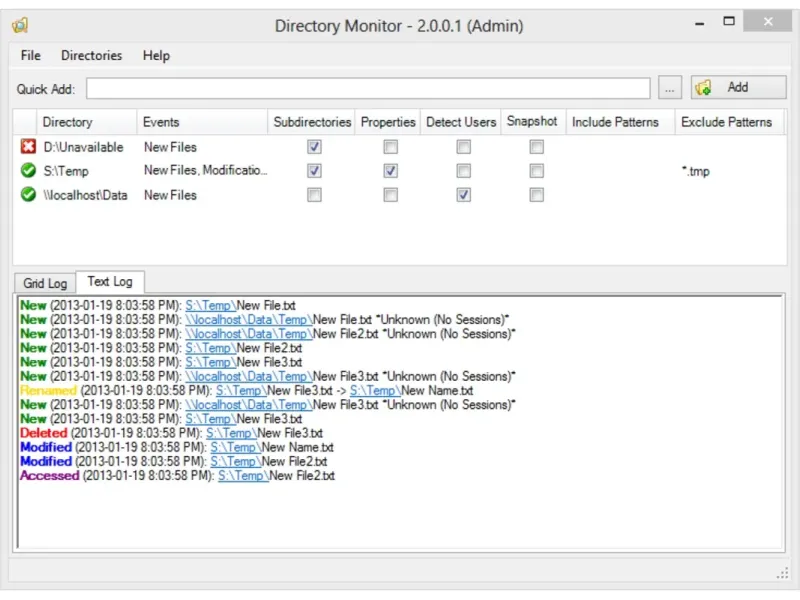This screenshot has height=600, width=800.
Task: Click the Directory Monitor app icon in title bar
Action: (x=20, y=25)
